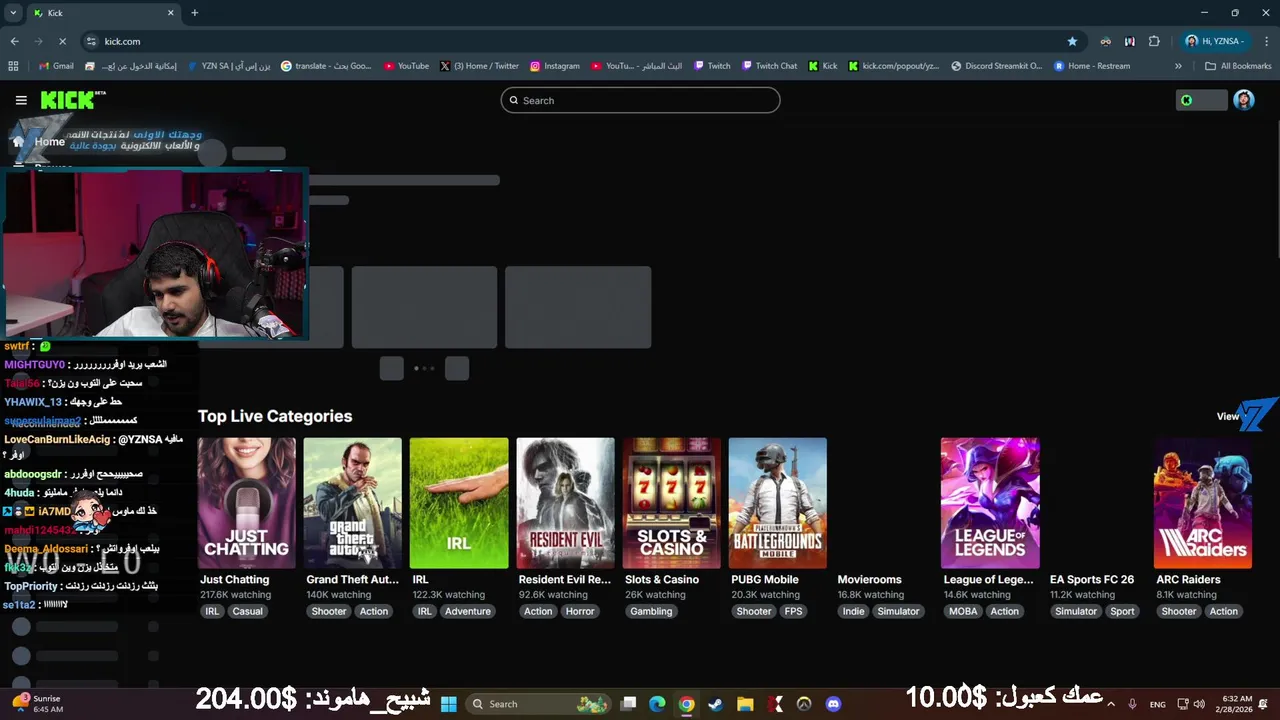Click the green Kick button beside avatar
1280x720 pixels.
point(1201,100)
